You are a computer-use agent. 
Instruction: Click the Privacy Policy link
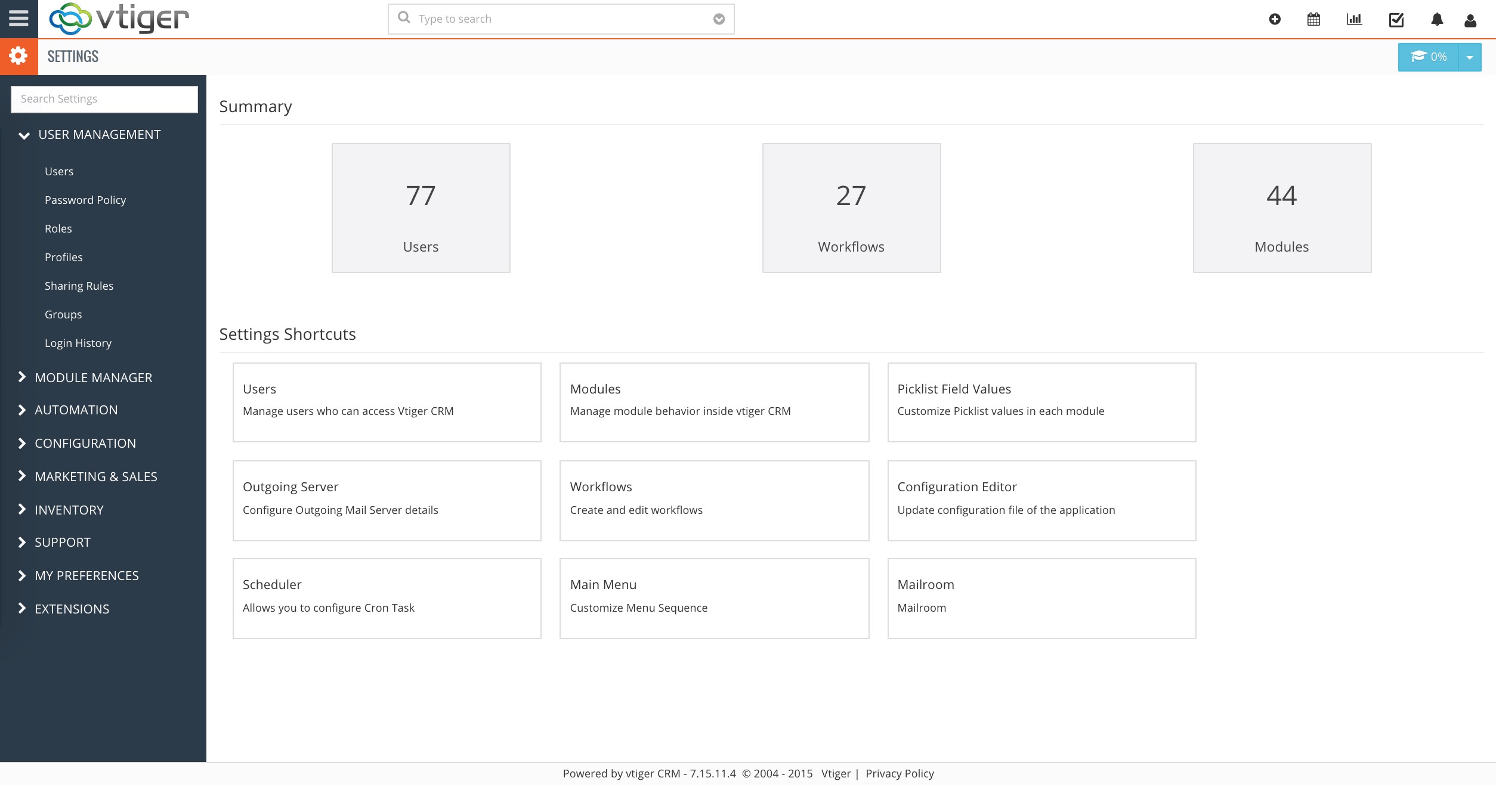click(x=900, y=773)
